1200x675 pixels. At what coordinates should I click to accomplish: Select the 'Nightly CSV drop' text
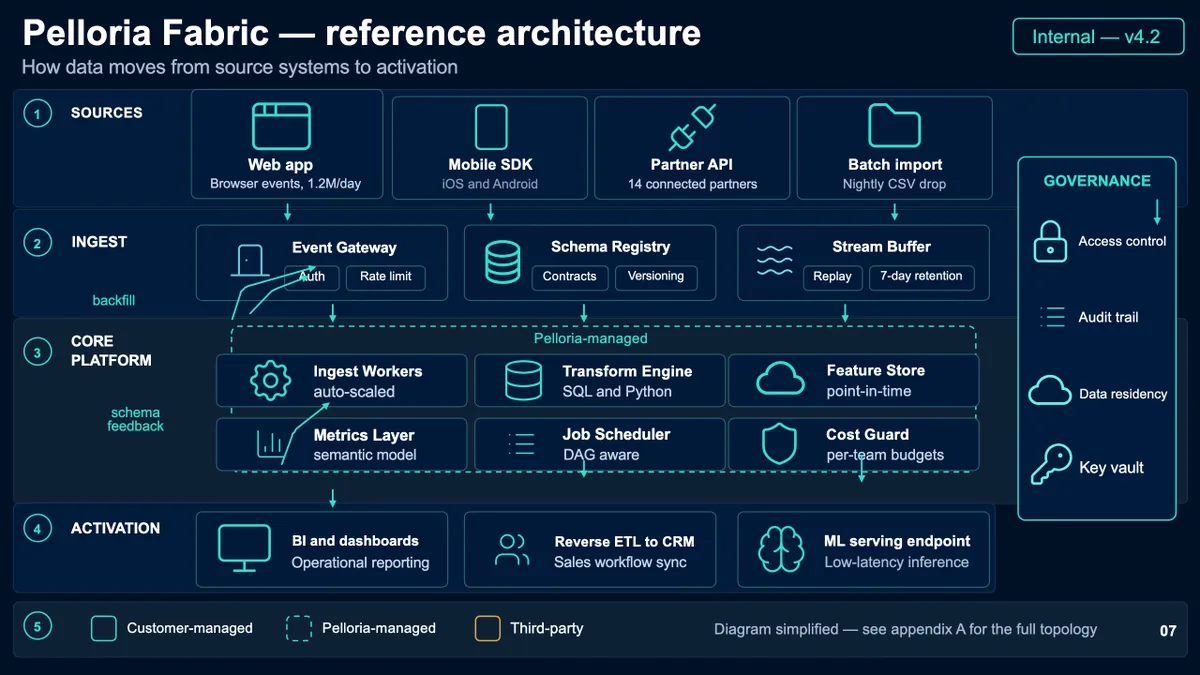pos(894,184)
